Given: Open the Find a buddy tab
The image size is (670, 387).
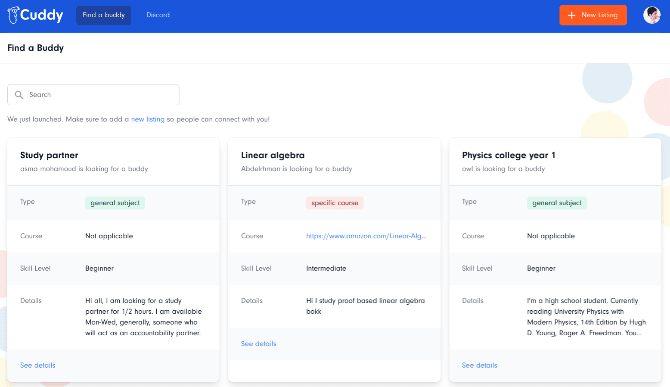Looking at the screenshot, I should (x=103, y=15).
